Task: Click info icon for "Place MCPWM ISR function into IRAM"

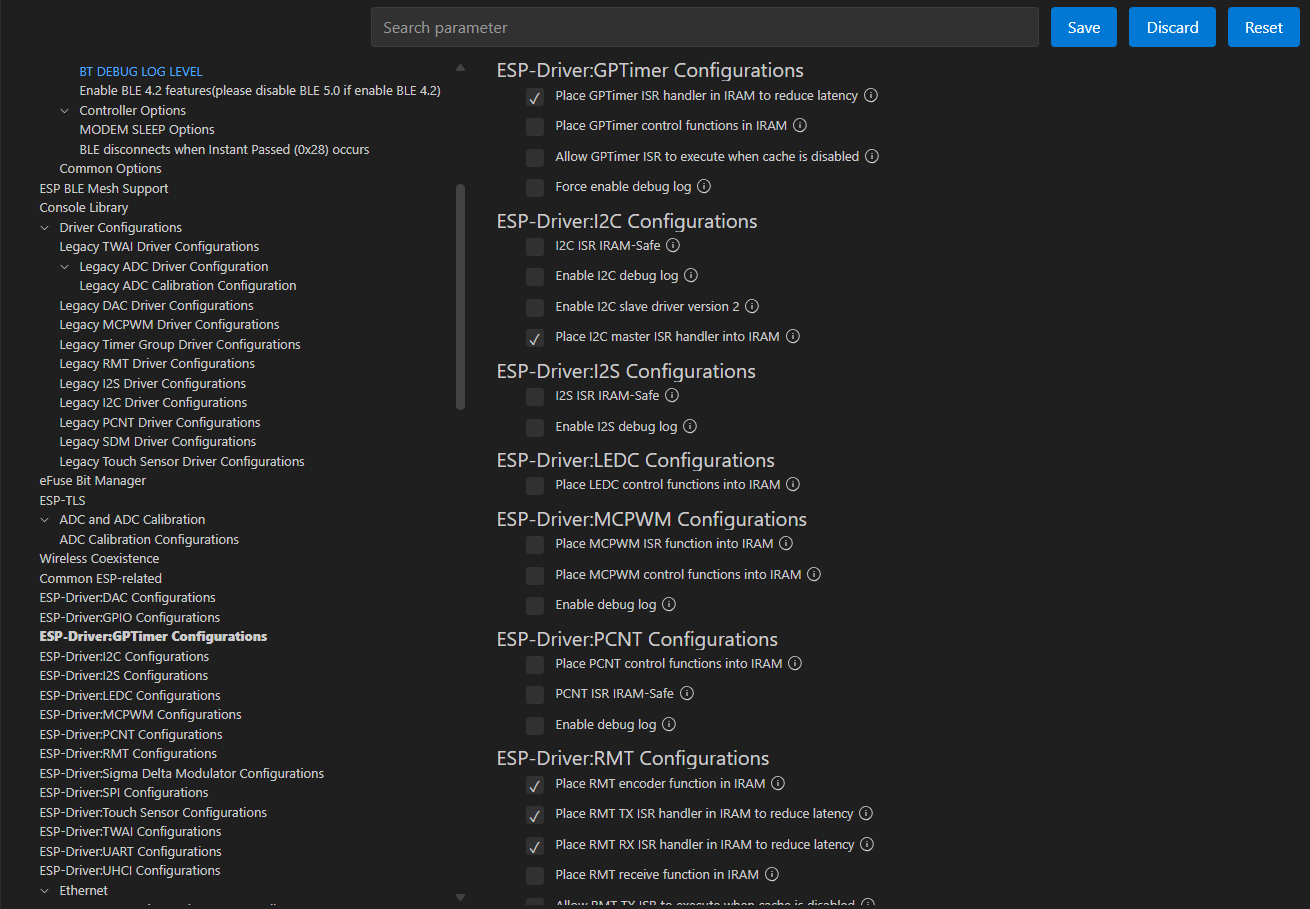Action: point(786,543)
